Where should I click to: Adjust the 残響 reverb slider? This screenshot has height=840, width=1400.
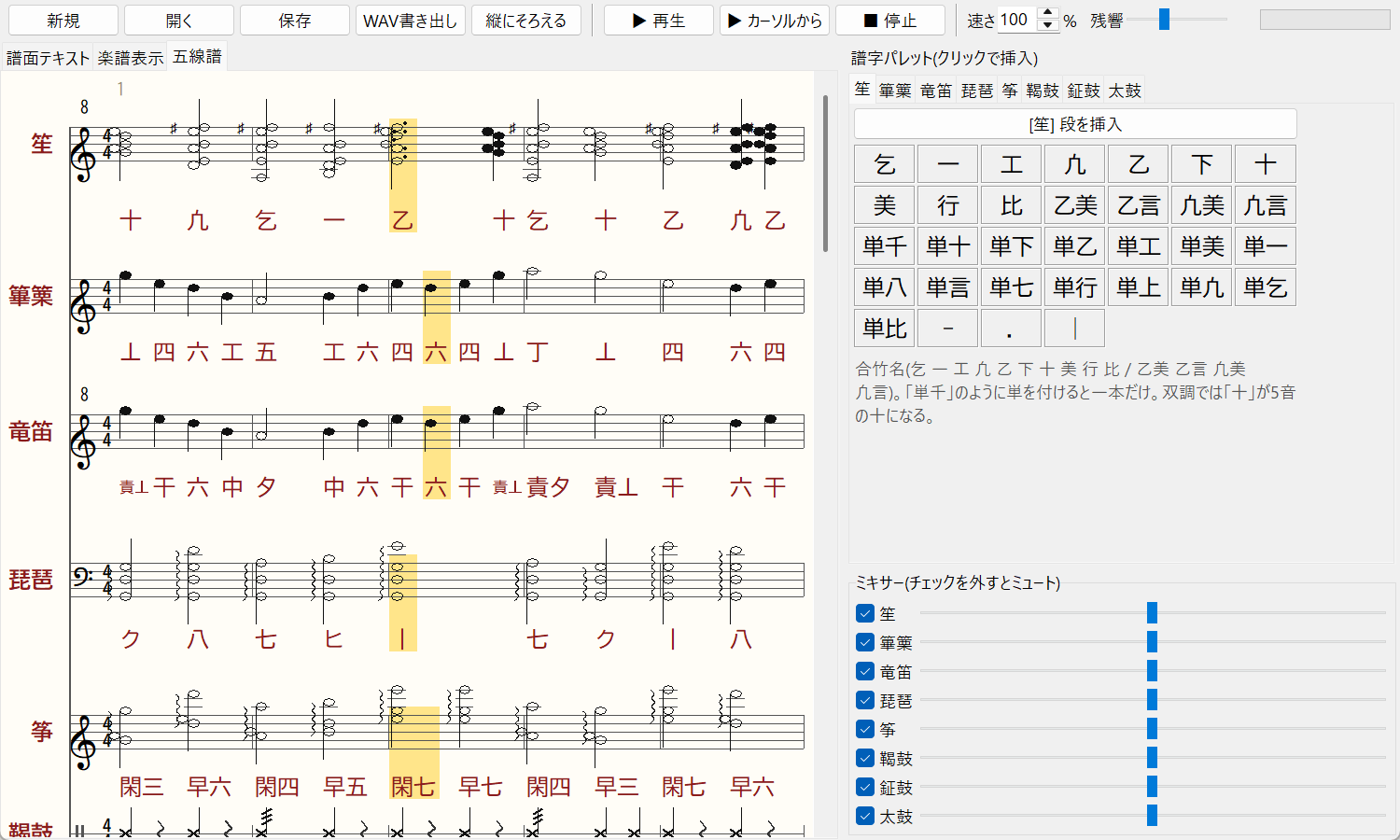[x=1178, y=20]
